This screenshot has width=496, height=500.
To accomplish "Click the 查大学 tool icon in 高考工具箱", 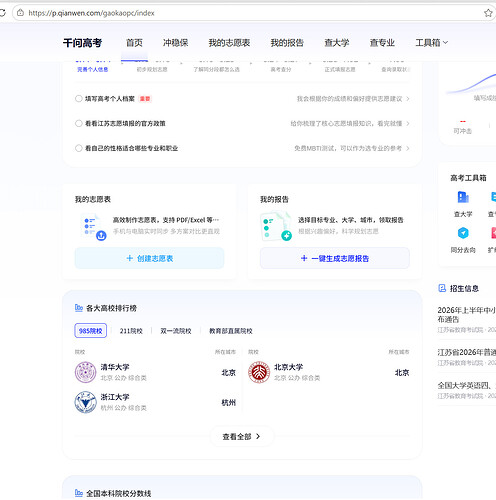I will tap(463, 197).
